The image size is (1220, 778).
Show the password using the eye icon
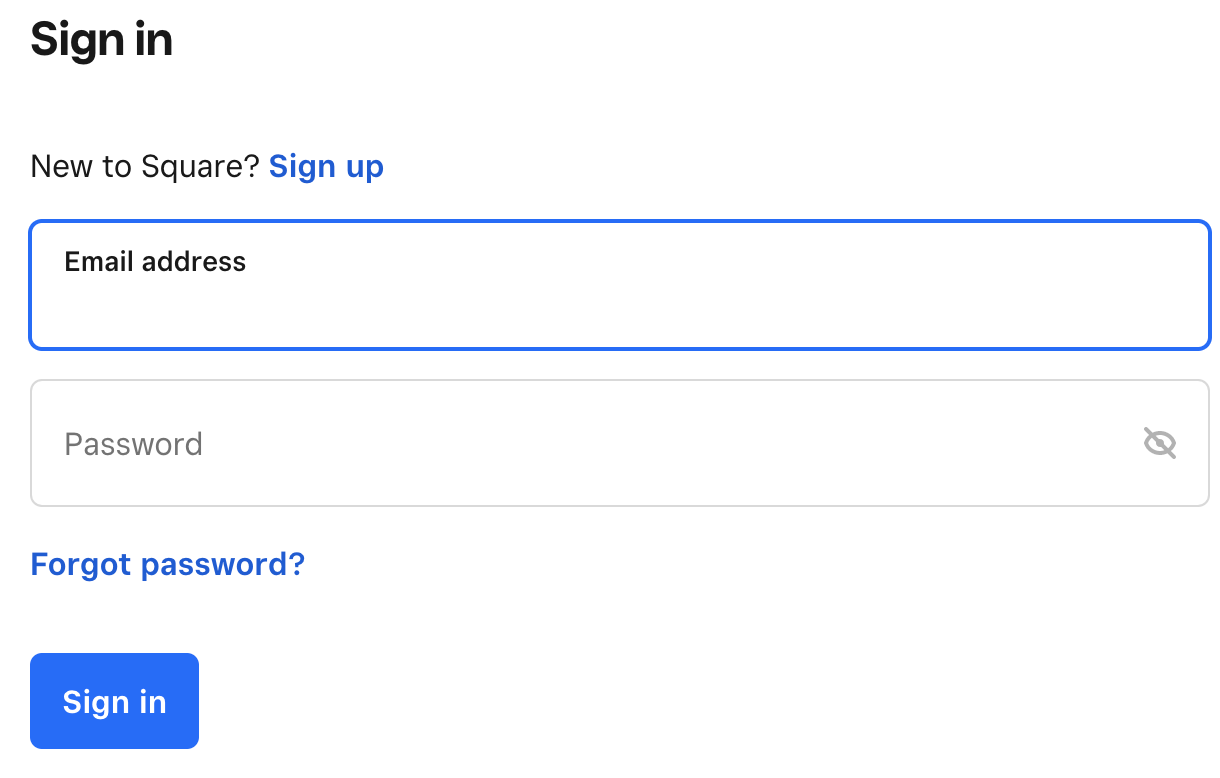(x=1159, y=443)
